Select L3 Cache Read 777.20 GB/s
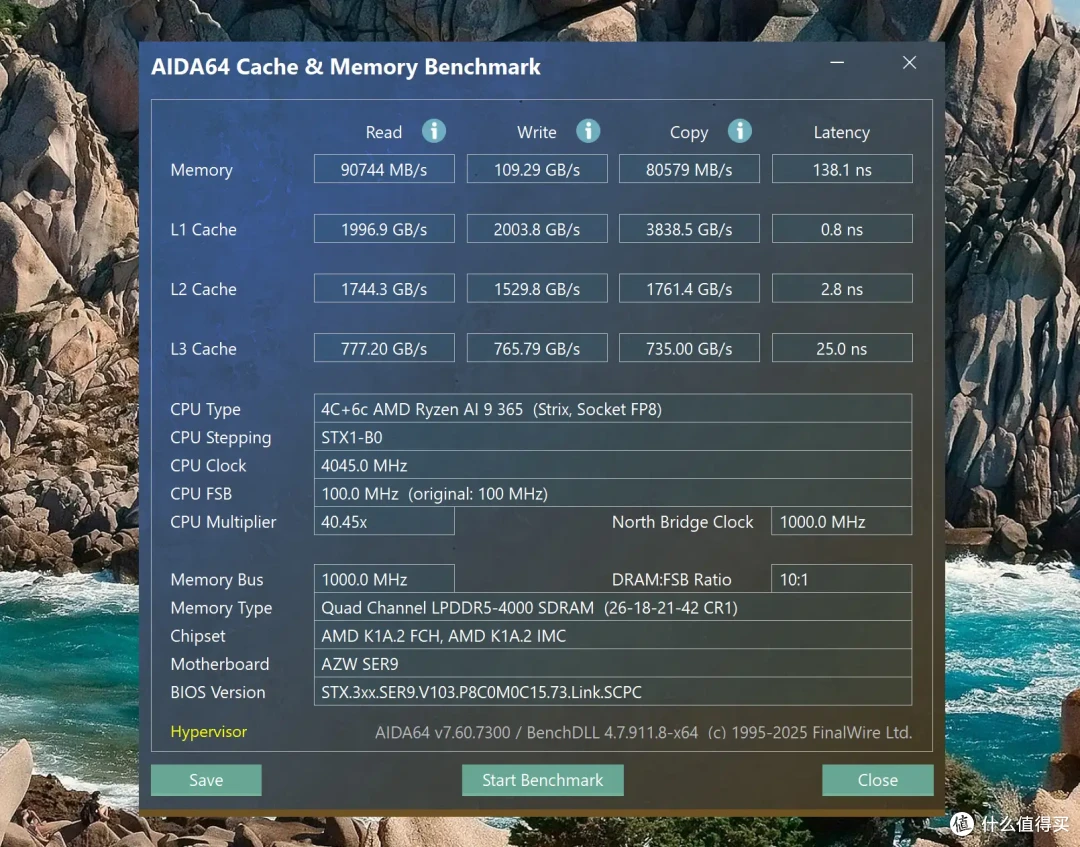The image size is (1080, 847). [384, 348]
